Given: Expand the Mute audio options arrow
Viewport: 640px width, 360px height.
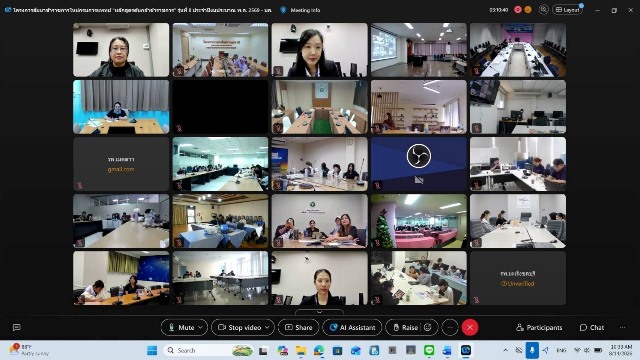Looking at the screenshot, I should 201,327.
